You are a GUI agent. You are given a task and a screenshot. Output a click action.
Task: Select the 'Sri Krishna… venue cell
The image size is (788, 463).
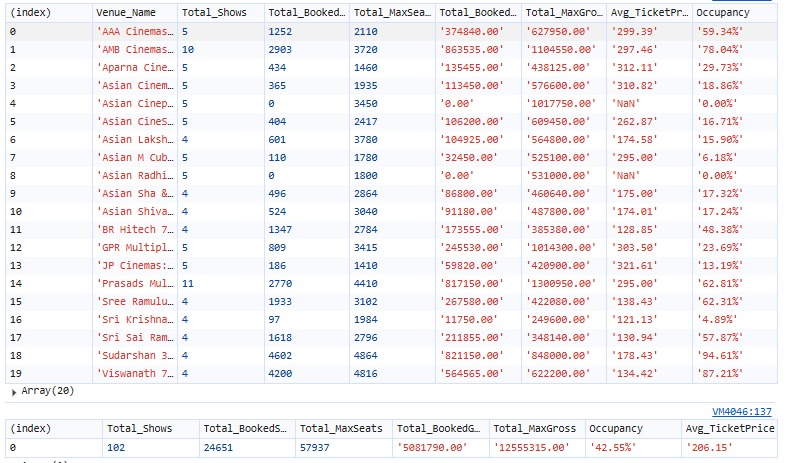coord(135,320)
